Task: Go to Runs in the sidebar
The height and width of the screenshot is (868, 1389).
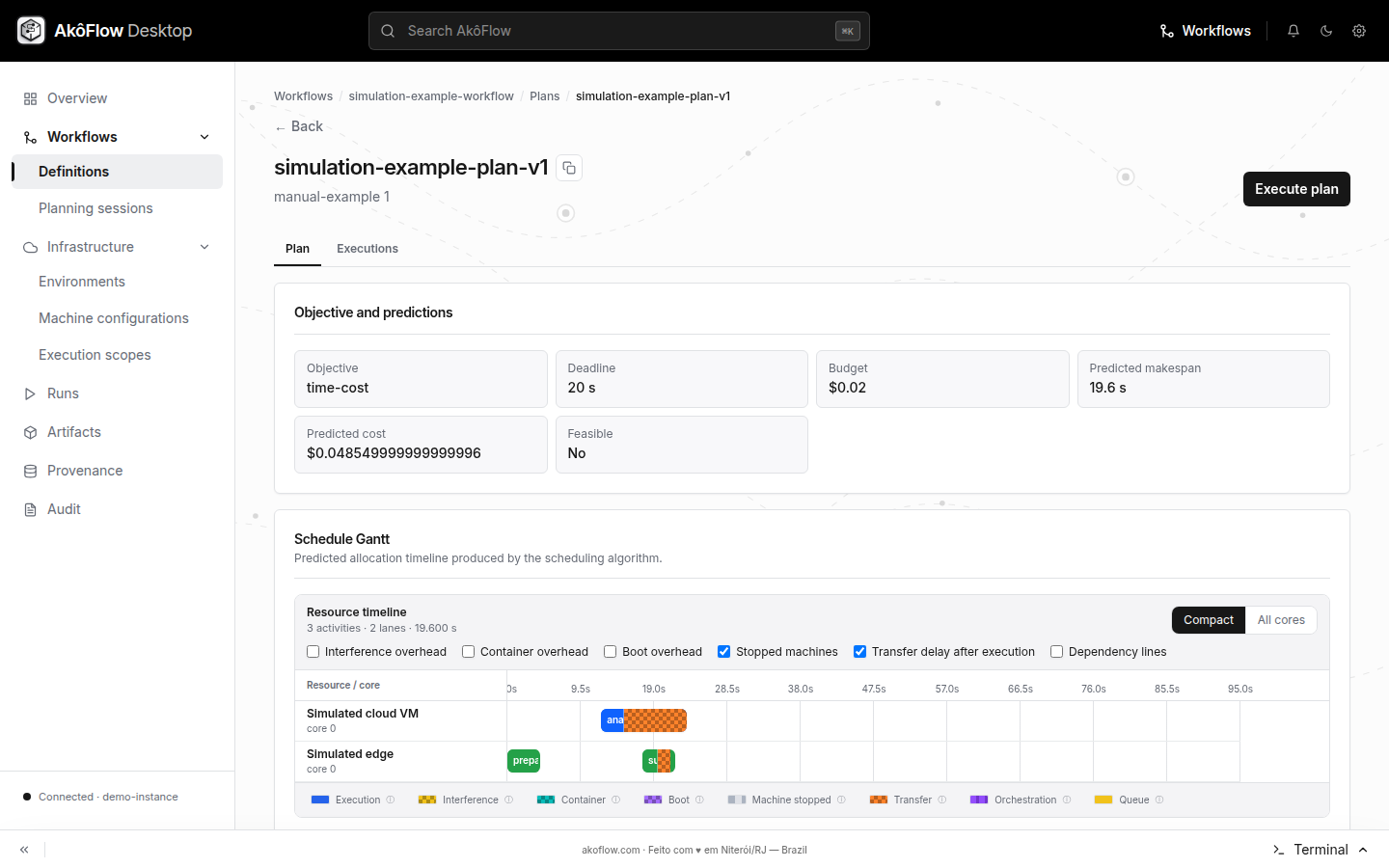Action: click(x=118, y=393)
